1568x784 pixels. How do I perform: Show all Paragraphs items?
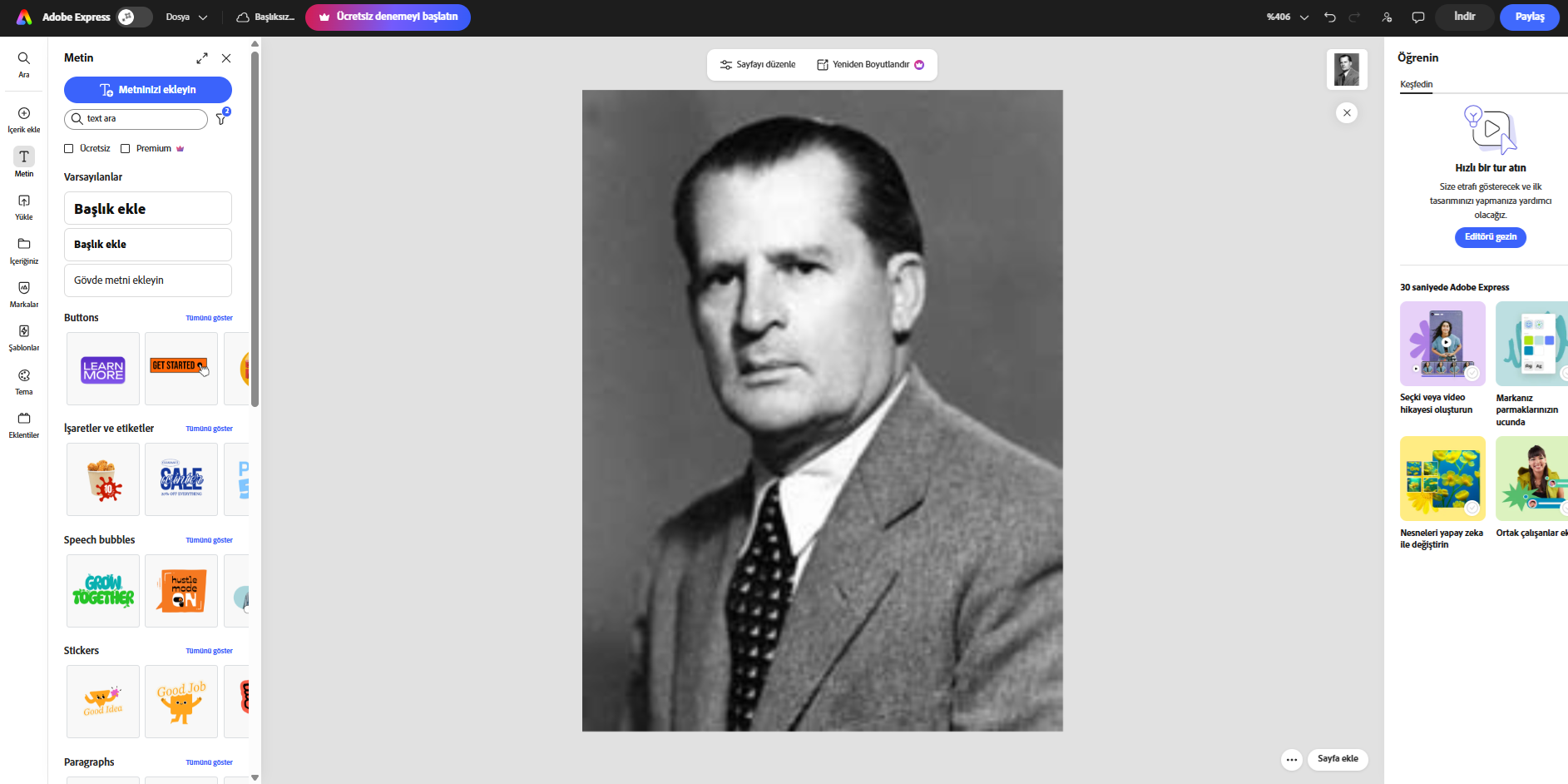209,762
